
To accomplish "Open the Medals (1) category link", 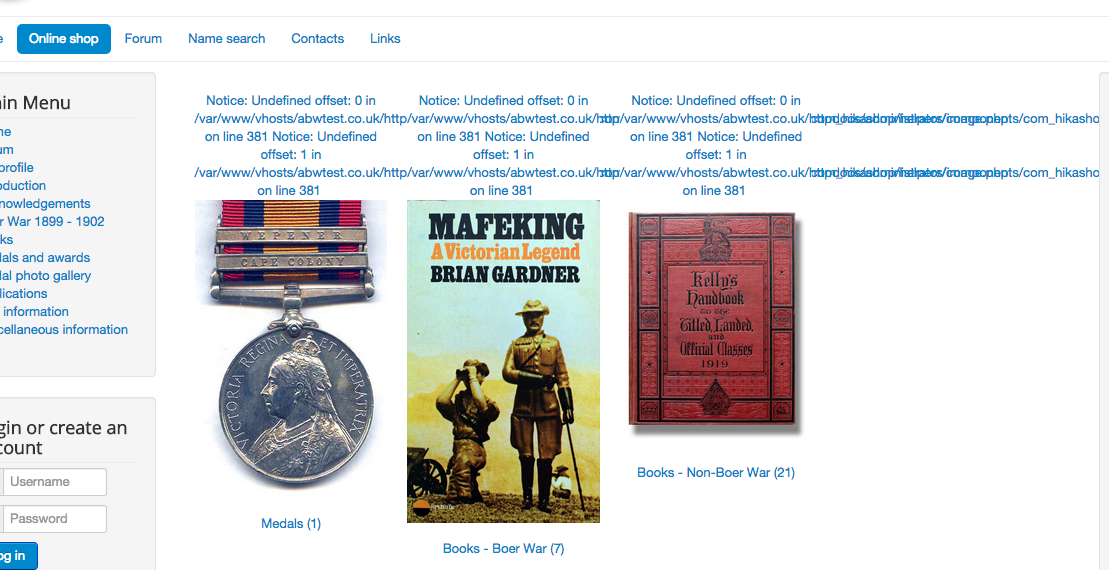I will pos(291,524).
